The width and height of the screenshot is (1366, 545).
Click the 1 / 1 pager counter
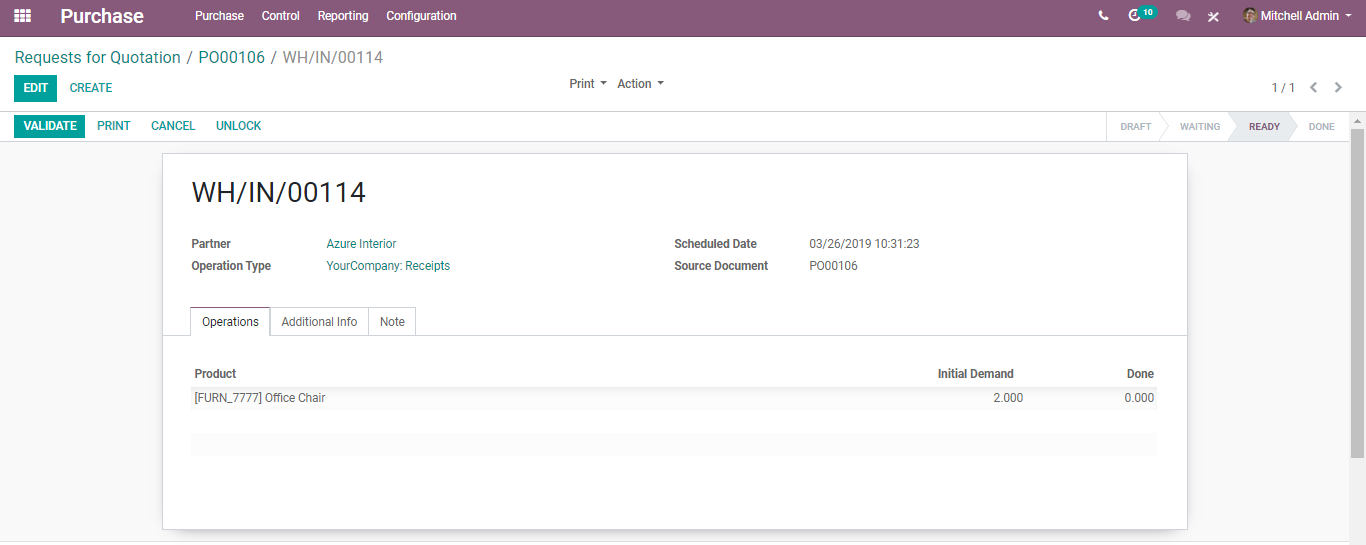(1283, 88)
